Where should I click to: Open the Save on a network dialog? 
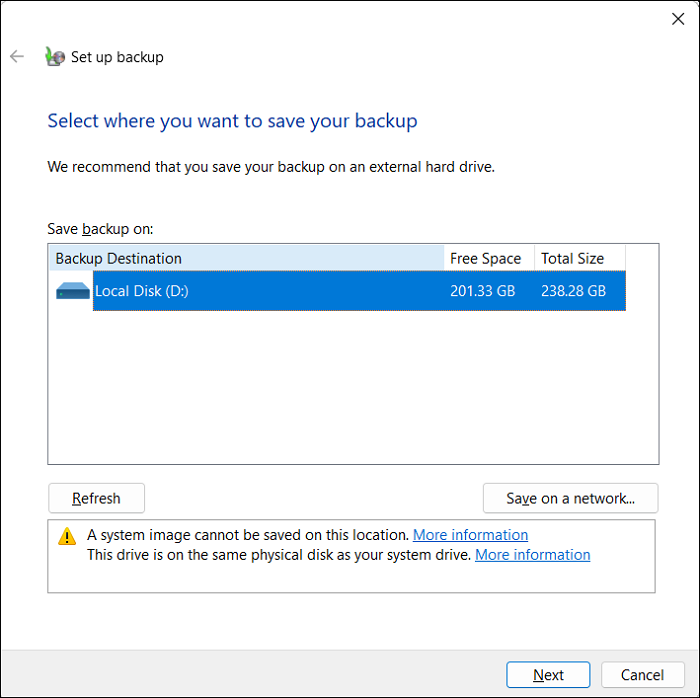tap(570, 498)
